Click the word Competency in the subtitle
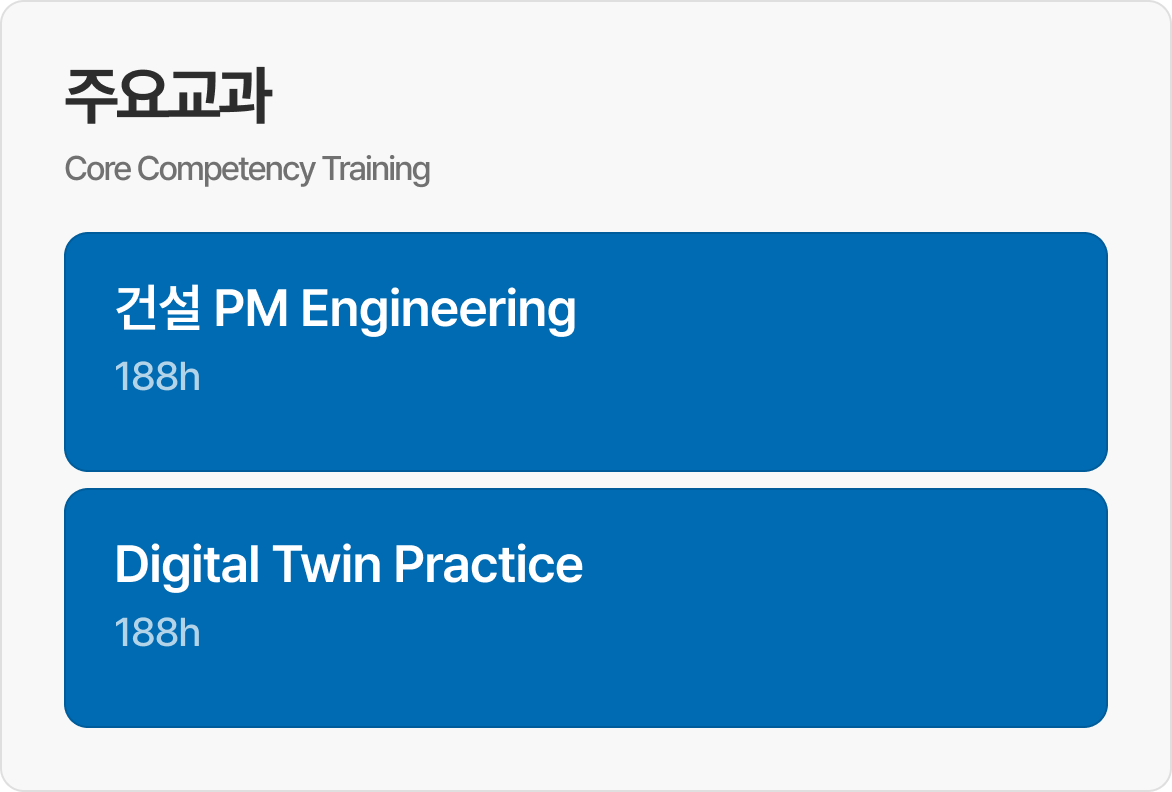1172x792 pixels. 226,169
